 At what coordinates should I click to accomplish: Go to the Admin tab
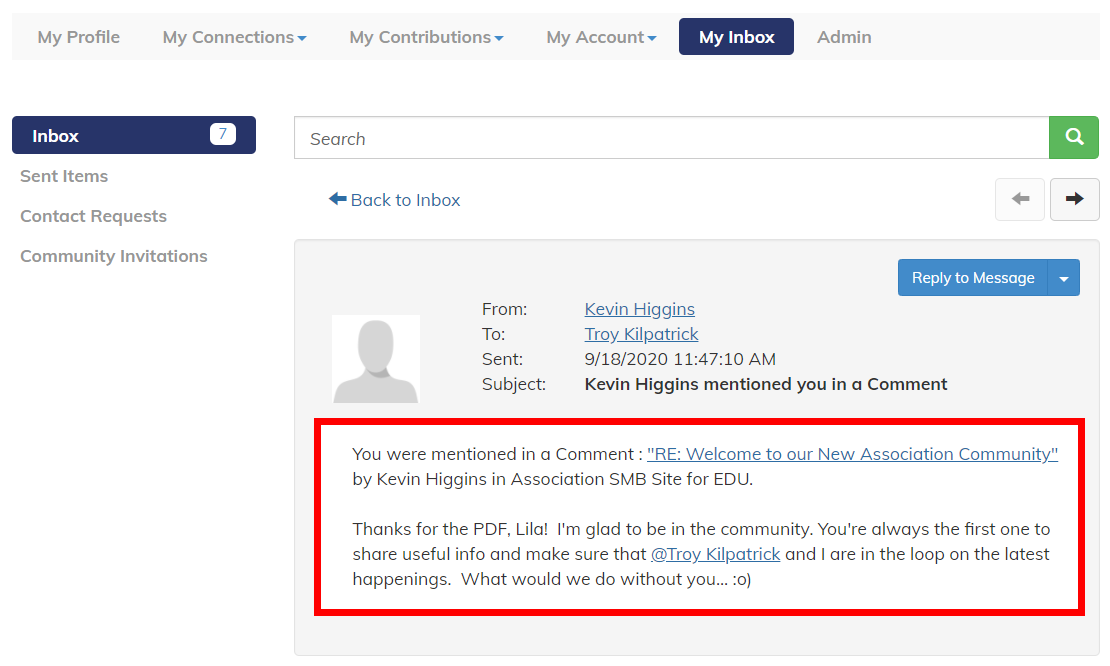click(844, 37)
